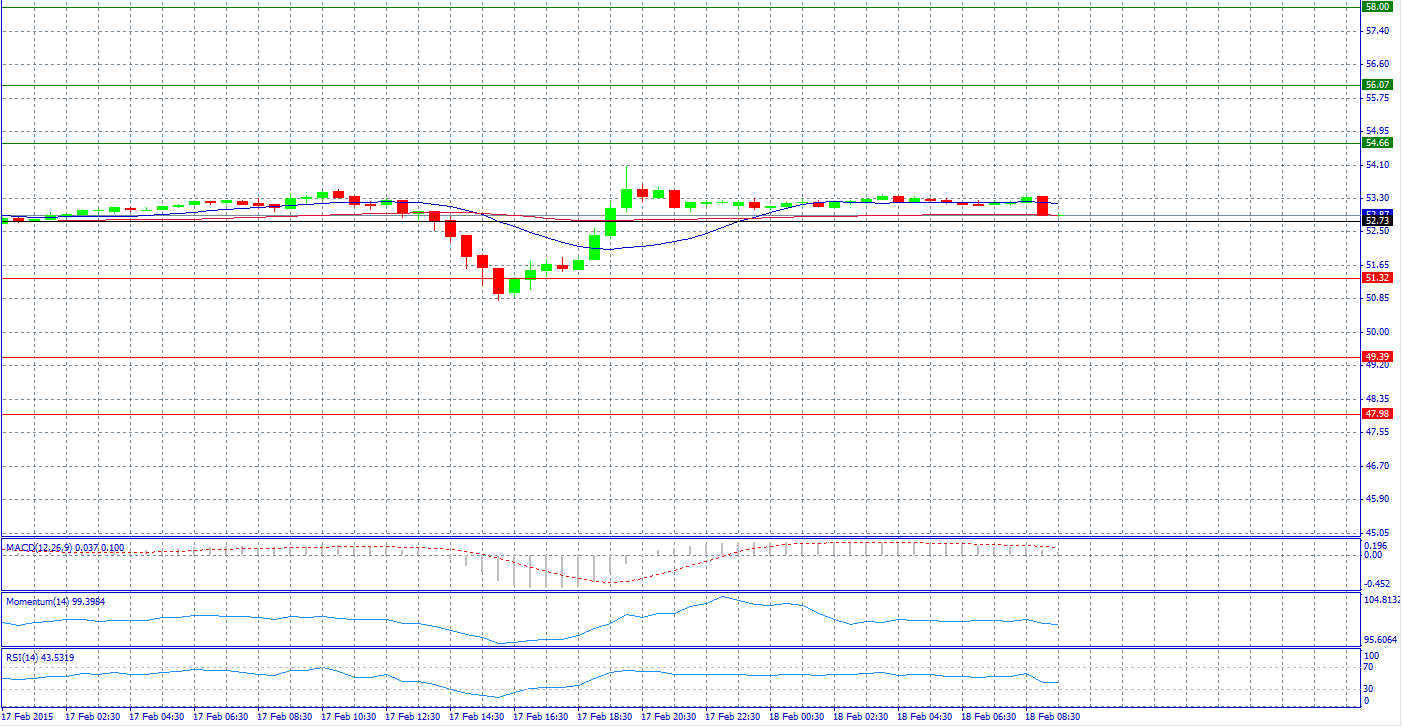Click the 17 Feb 20:30 time label

coord(669,717)
